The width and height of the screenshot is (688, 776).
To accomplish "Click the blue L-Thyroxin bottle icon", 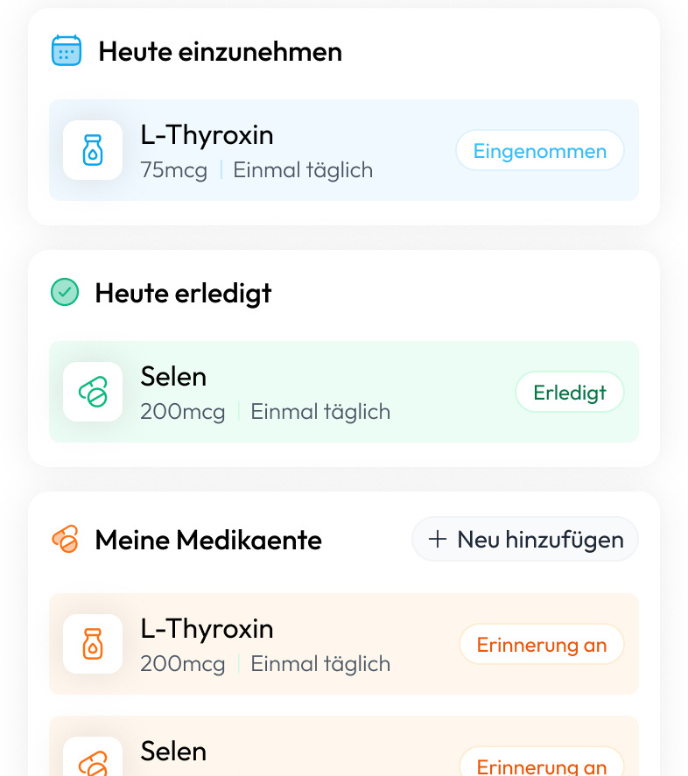I will point(92,151).
